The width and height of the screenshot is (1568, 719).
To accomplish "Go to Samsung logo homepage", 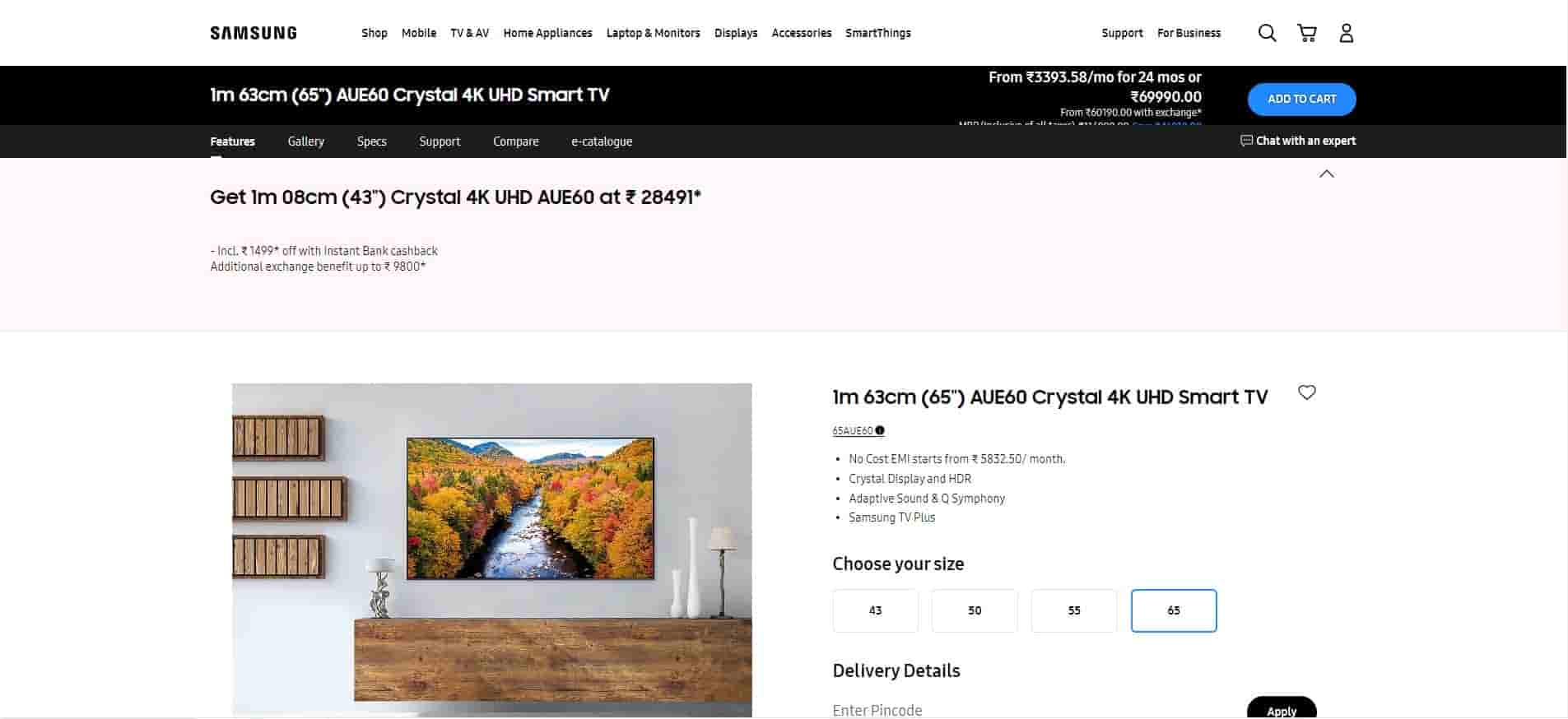I will coord(254,33).
